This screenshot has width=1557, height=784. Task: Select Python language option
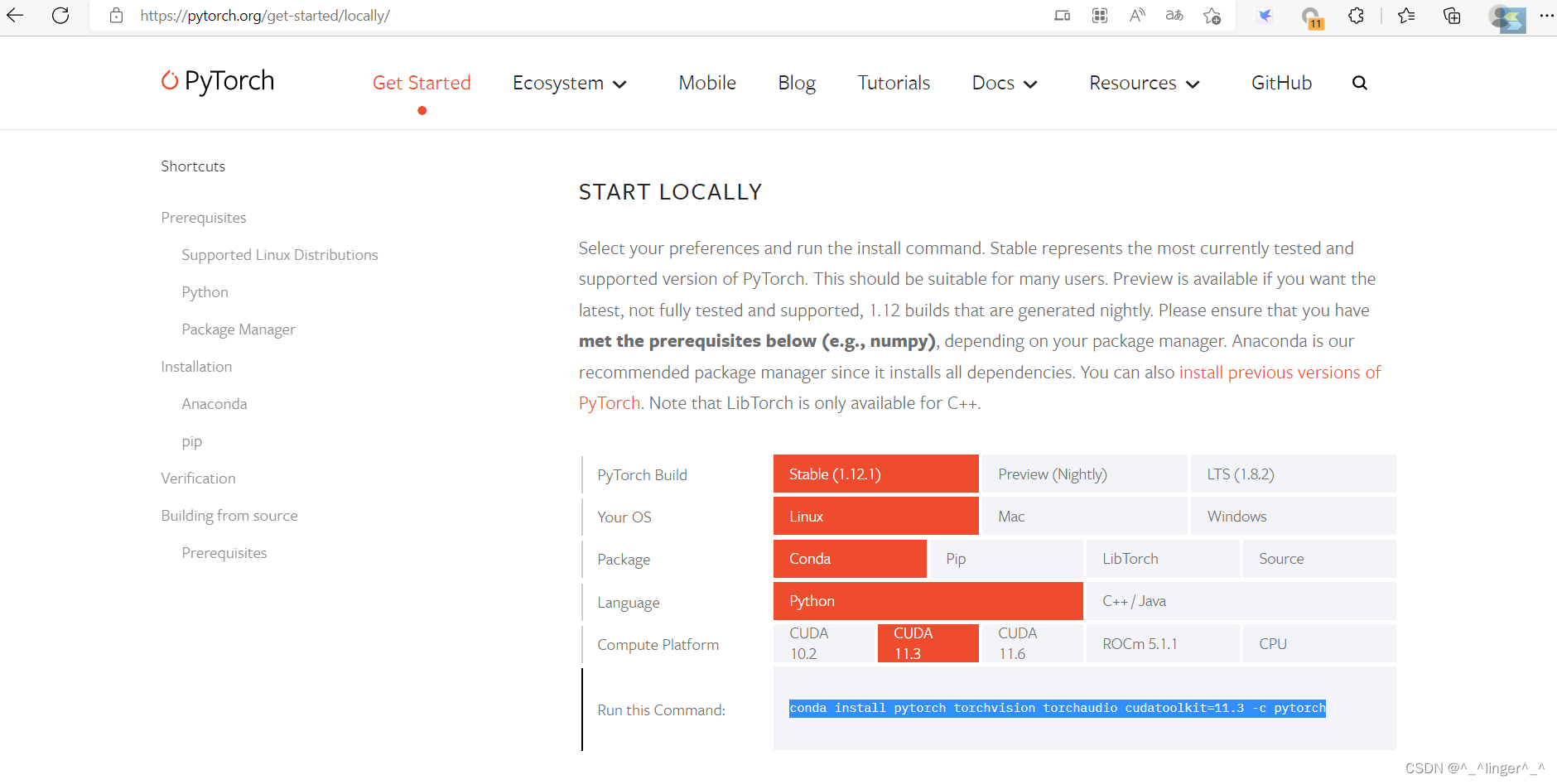point(928,600)
